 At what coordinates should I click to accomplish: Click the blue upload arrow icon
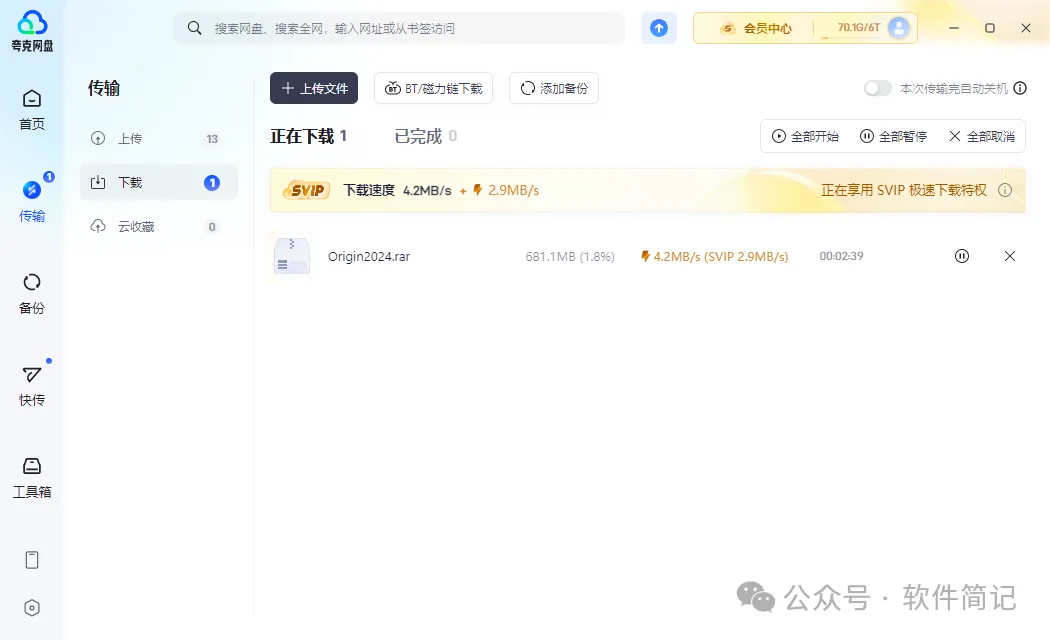(659, 28)
